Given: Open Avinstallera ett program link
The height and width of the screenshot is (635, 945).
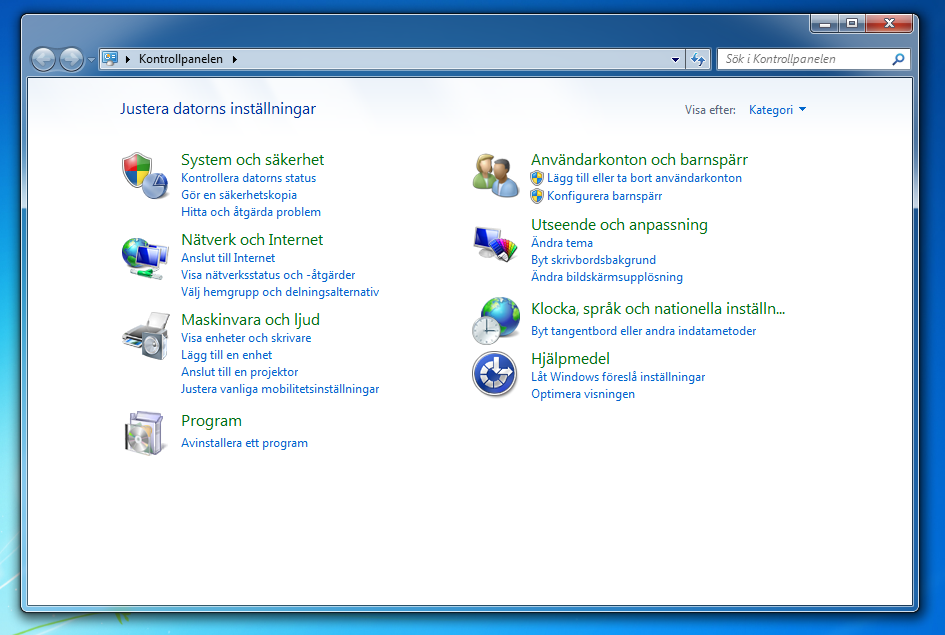Looking at the screenshot, I should (244, 443).
